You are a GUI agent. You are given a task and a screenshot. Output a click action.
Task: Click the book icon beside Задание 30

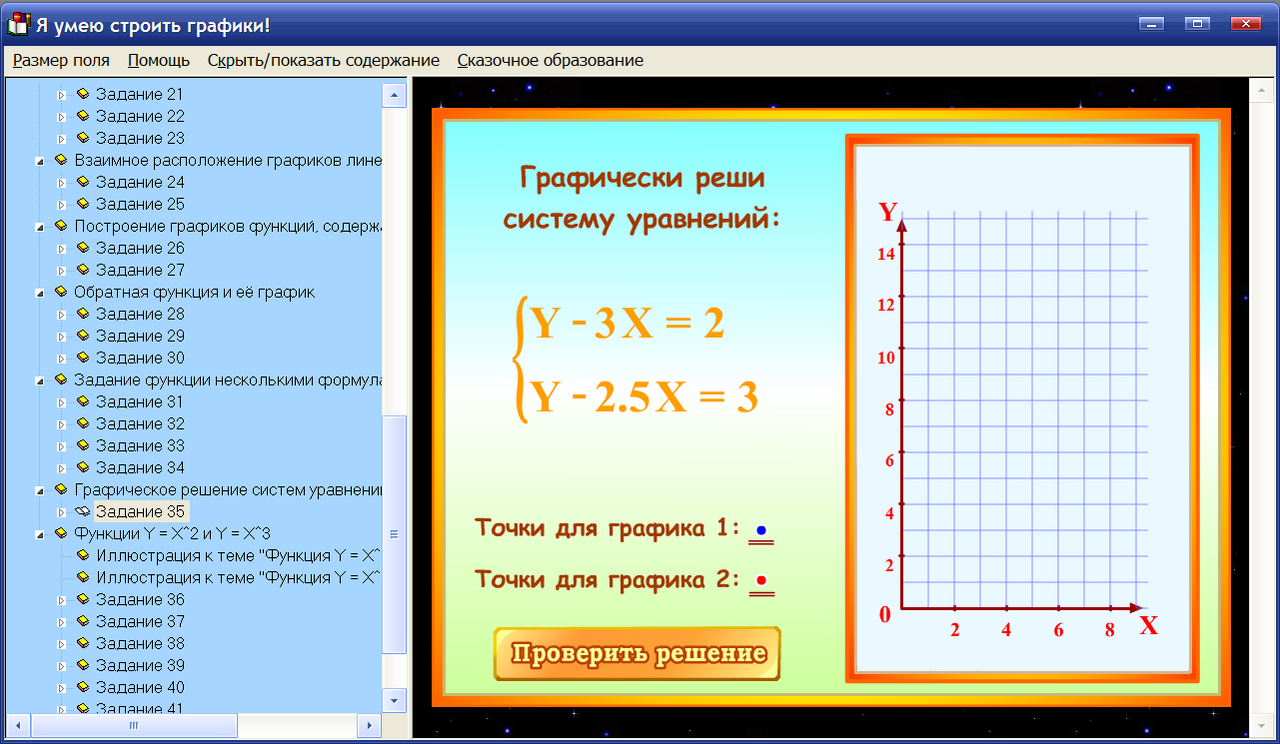point(81,358)
